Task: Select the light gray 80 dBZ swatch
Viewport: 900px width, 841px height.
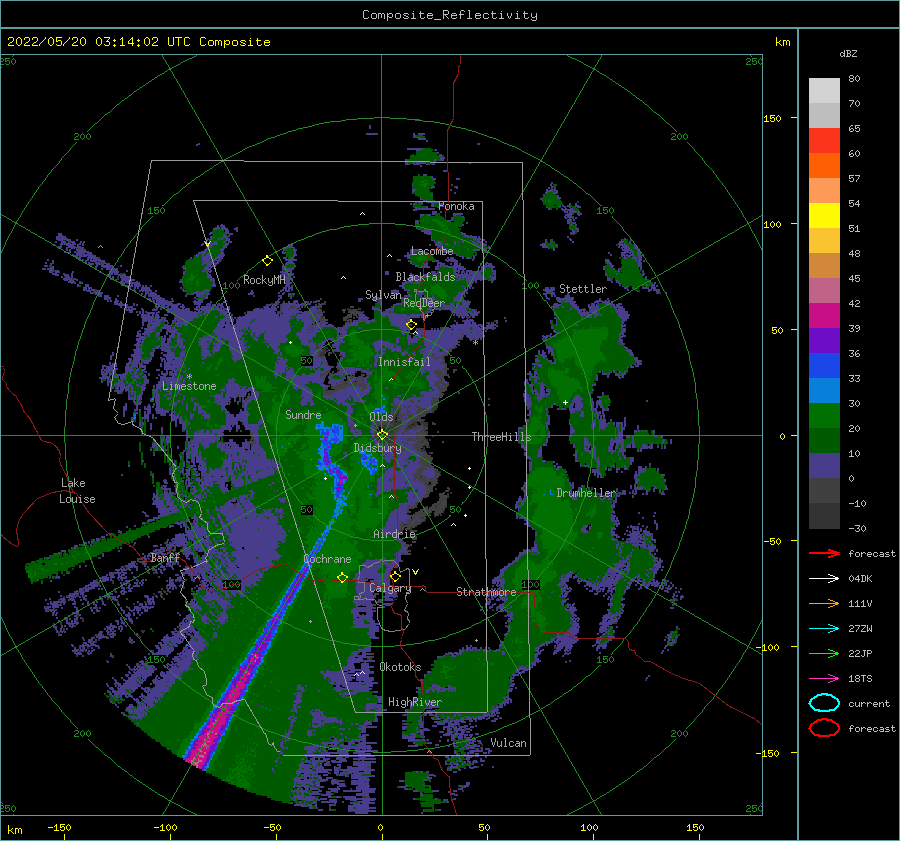Action: click(x=824, y=90)
